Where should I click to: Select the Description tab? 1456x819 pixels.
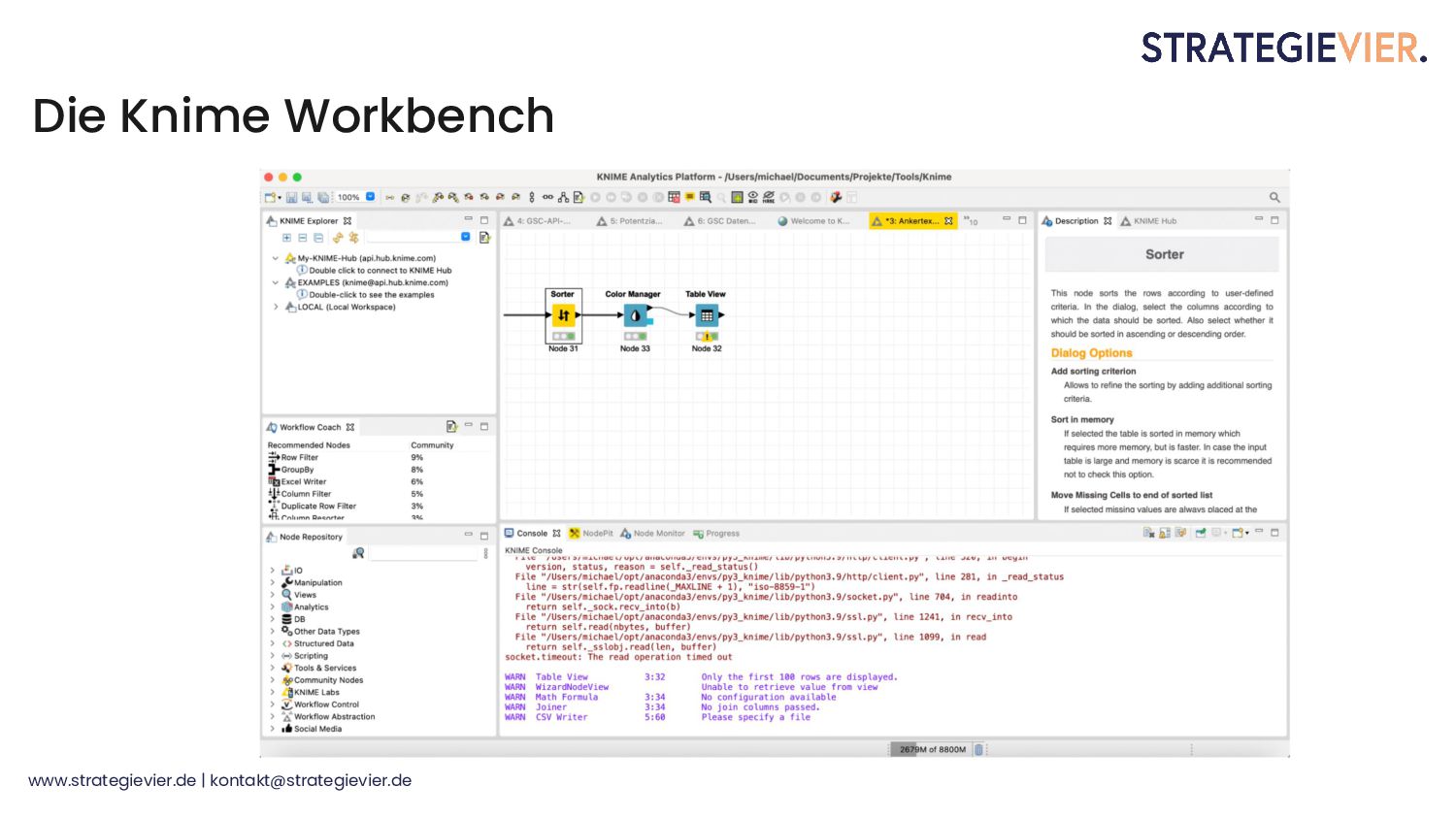coord(1076,221)
